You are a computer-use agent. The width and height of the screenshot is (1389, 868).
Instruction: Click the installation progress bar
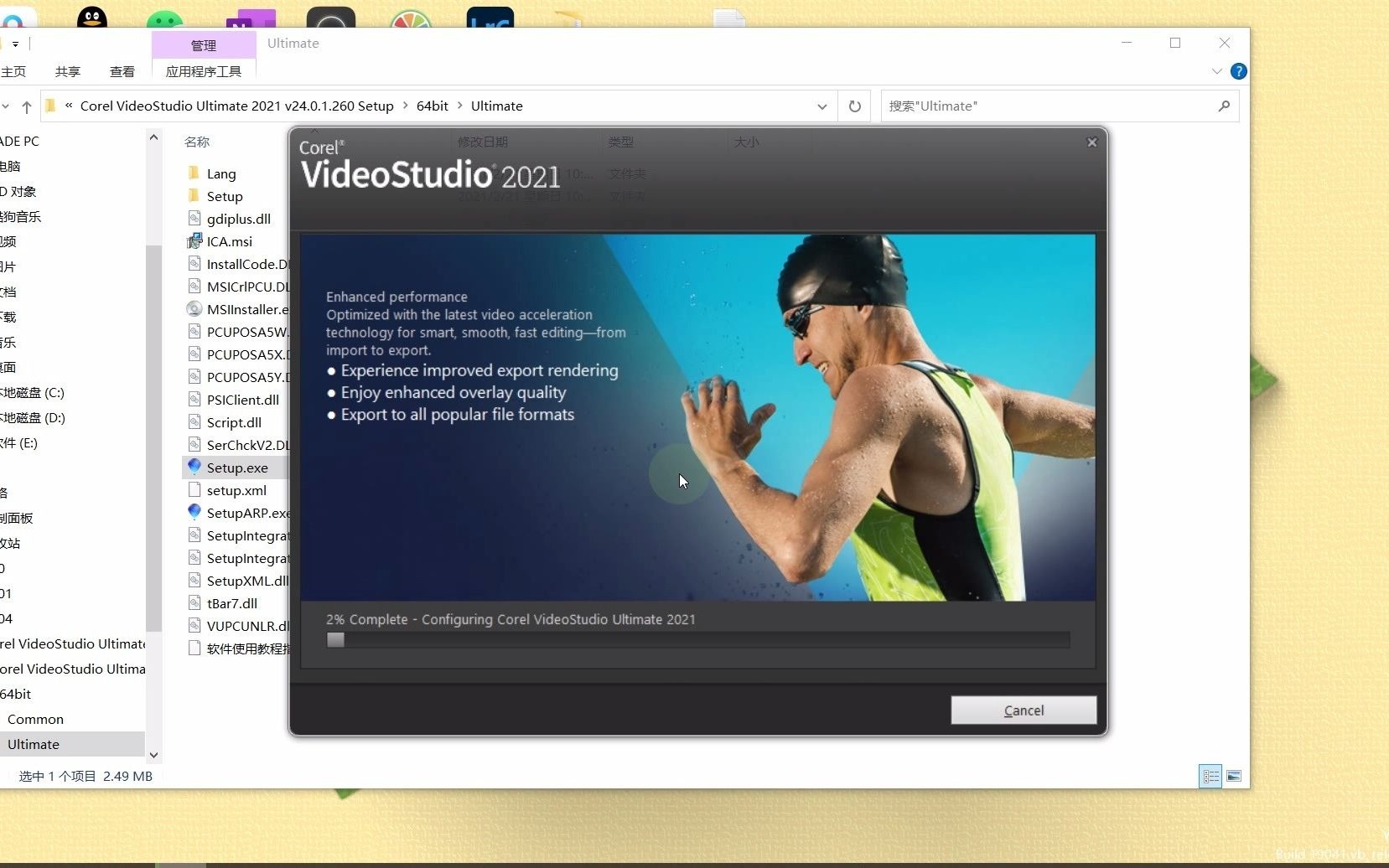pos(697,639)
